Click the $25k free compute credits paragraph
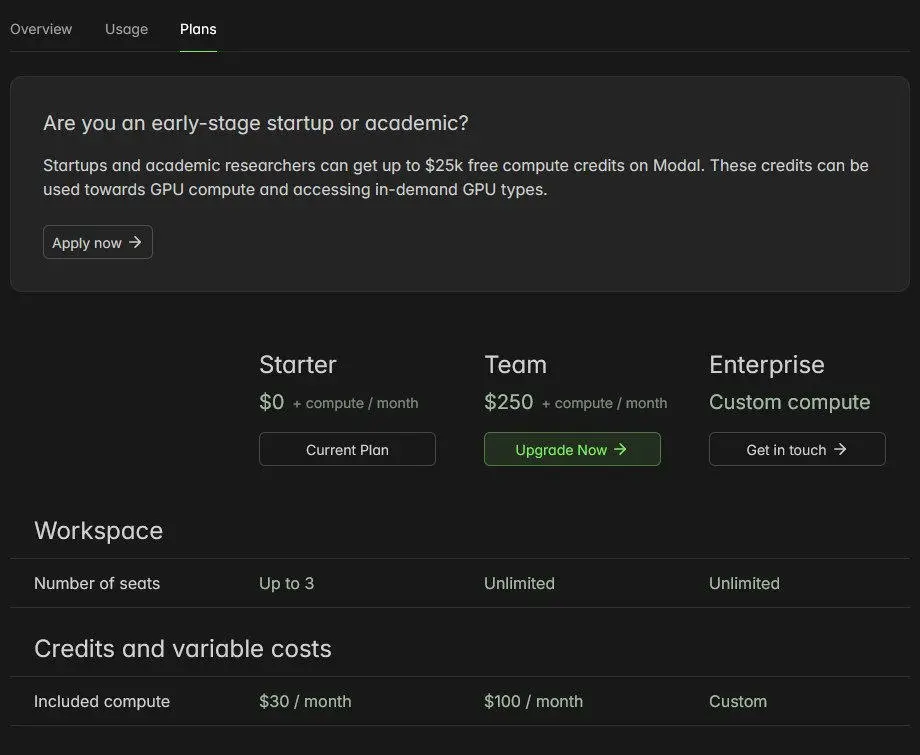920x755 pixels. [456, 177]
